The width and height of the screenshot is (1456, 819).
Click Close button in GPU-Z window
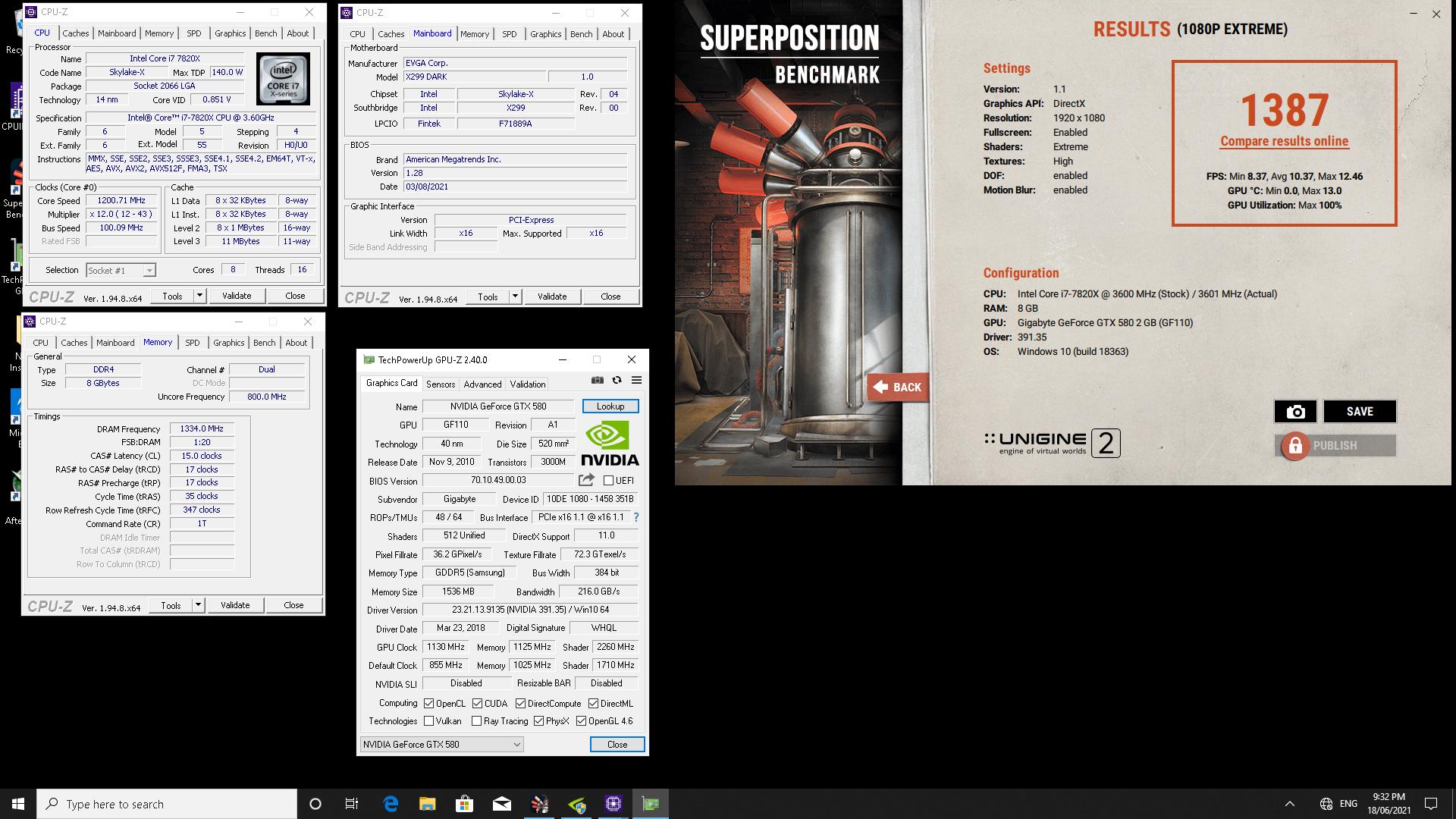click(x=617, y=745)
